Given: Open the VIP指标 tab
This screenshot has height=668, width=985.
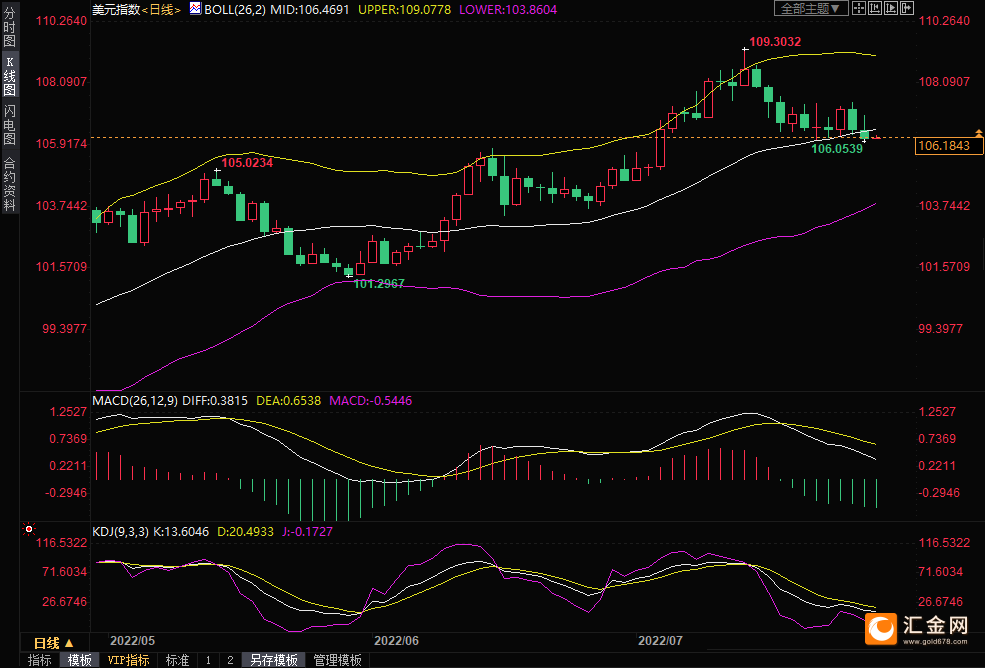Looking at the screenshot, I should pyautogui.click(x=128, y=660).
